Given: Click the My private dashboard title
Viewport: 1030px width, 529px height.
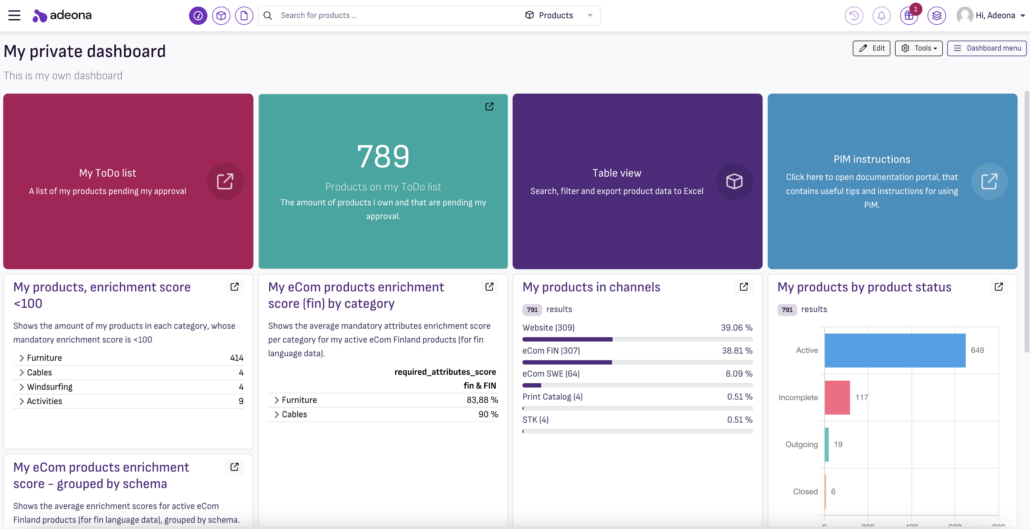Looking at the screenshot, I should (85, 51).
